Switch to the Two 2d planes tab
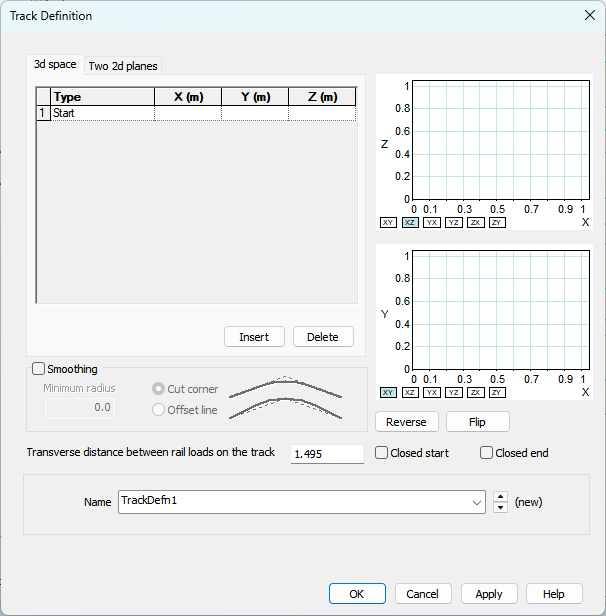The width and height of the screenshot is (606, 616). tap(123, 66)
